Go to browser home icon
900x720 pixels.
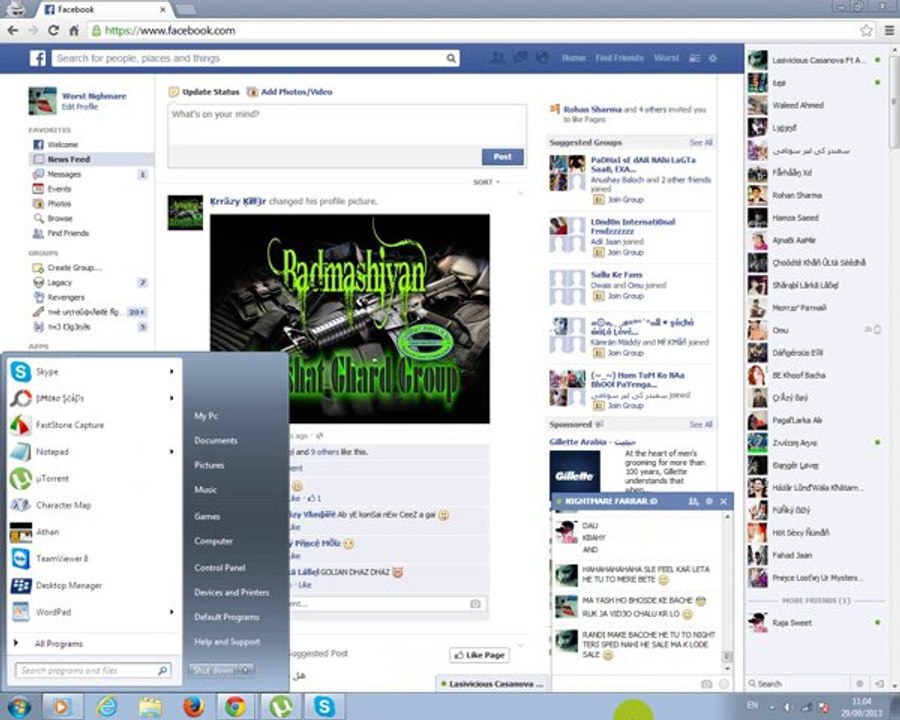click(x=73, y=30)
